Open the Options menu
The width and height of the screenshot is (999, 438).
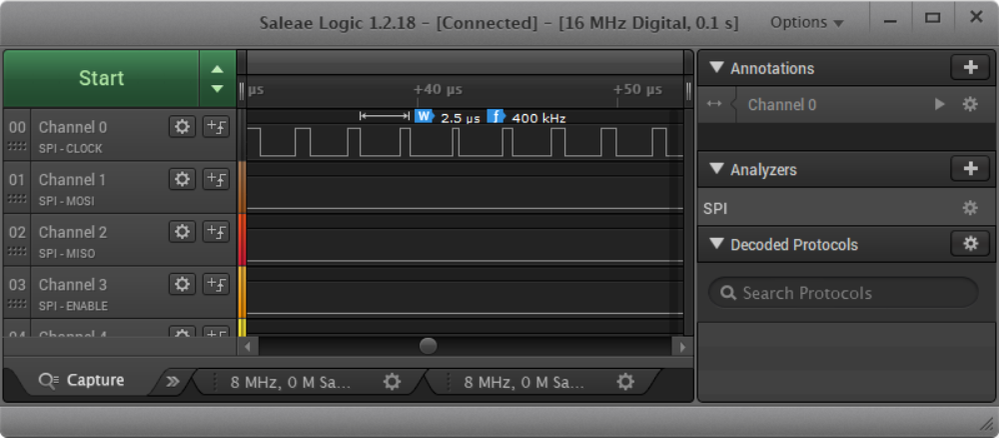(x=807, y=22)
